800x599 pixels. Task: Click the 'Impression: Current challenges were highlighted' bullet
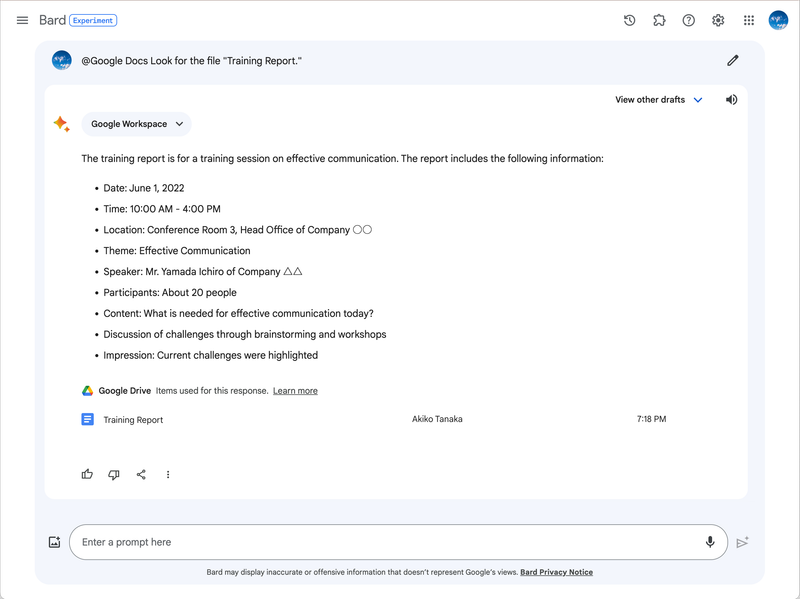[x=211, y=356]
